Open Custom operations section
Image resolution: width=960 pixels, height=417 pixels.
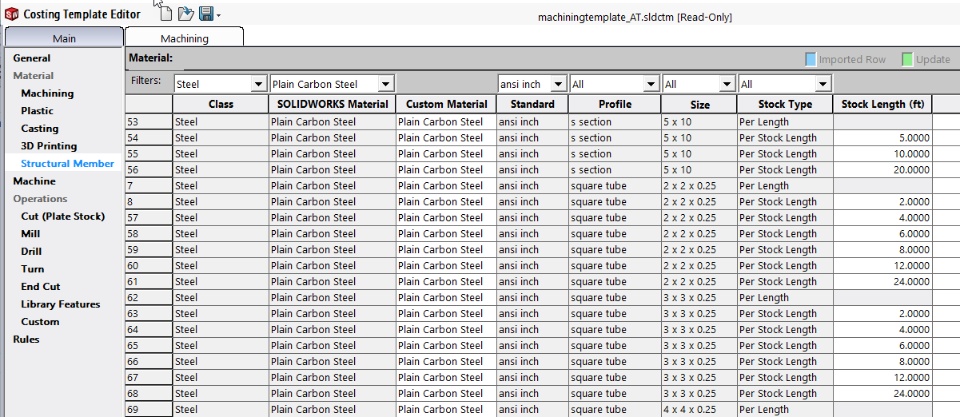[40, 321]
